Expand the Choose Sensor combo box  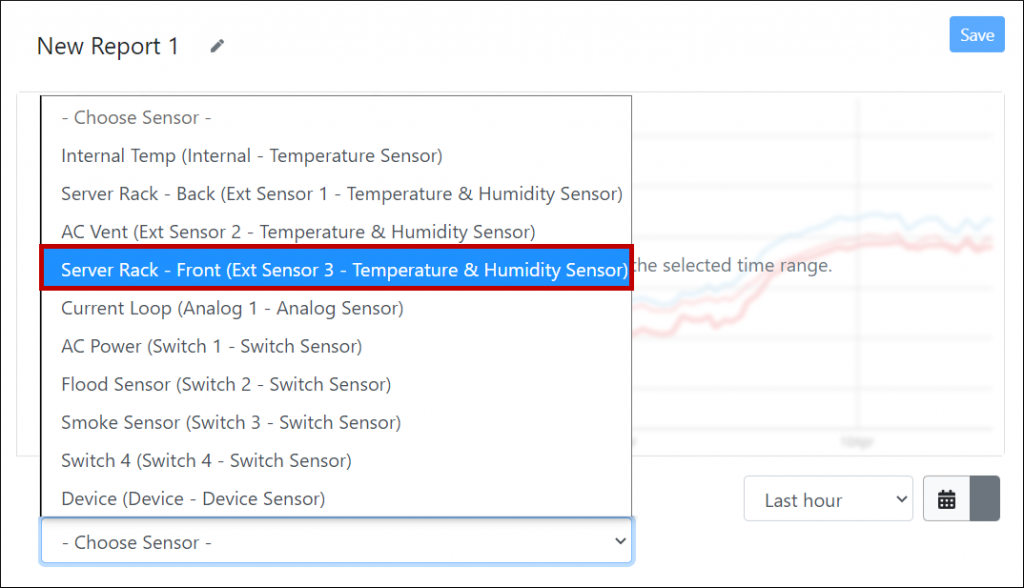point(336,541)
